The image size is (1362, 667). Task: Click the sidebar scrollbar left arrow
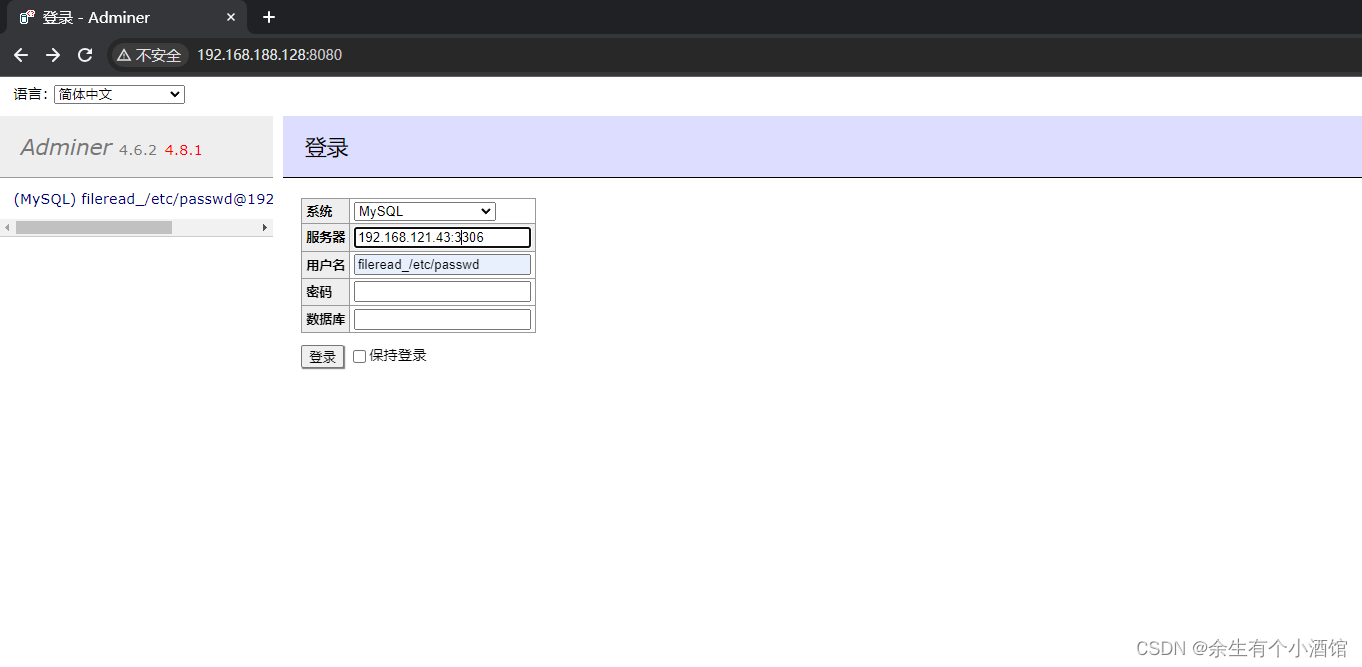click(x=7, y=228)
